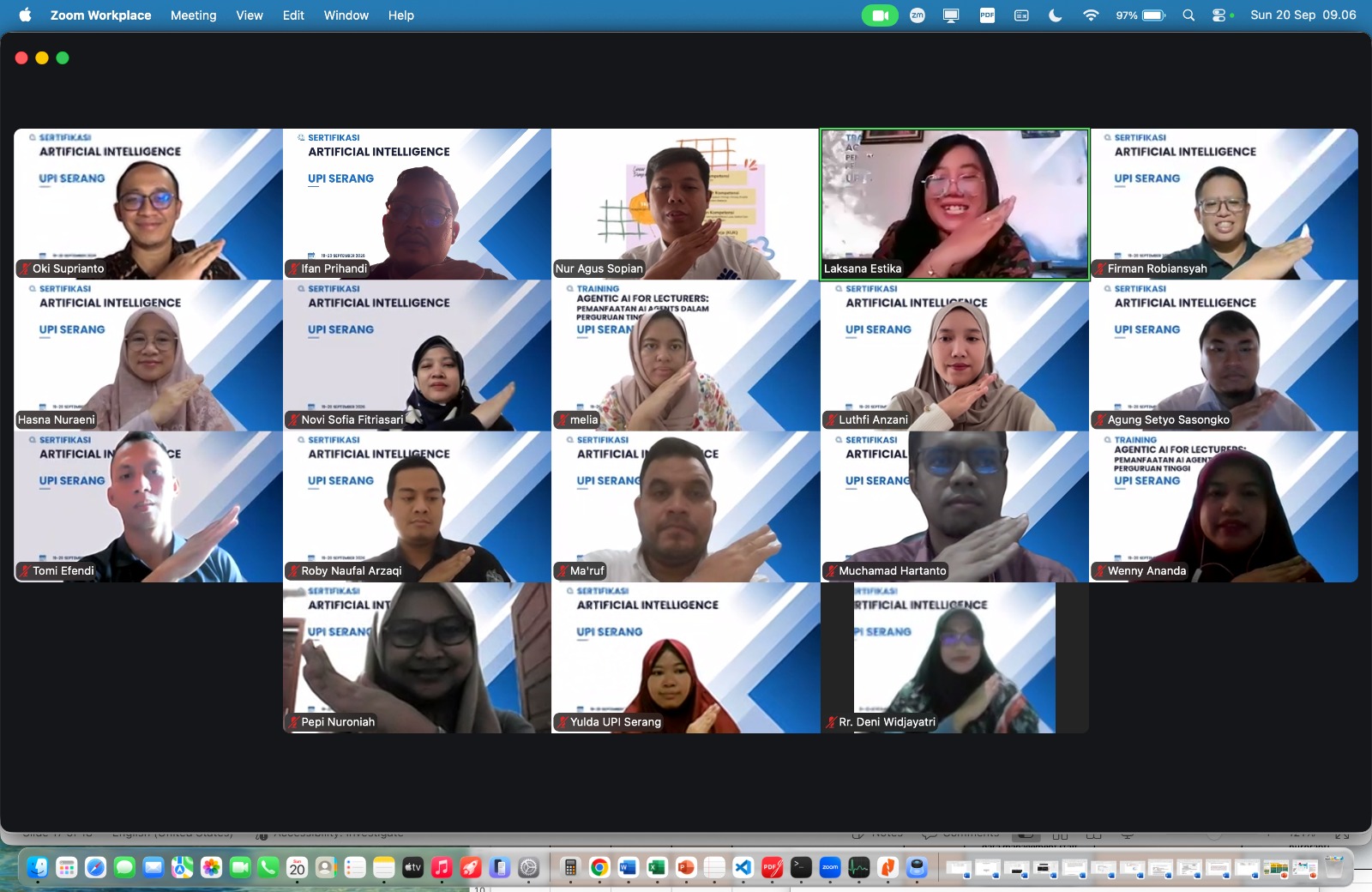Launch Safari from the dock
Image resolution: width=1372 pixels, height=892 pixels.
[95, 868]
